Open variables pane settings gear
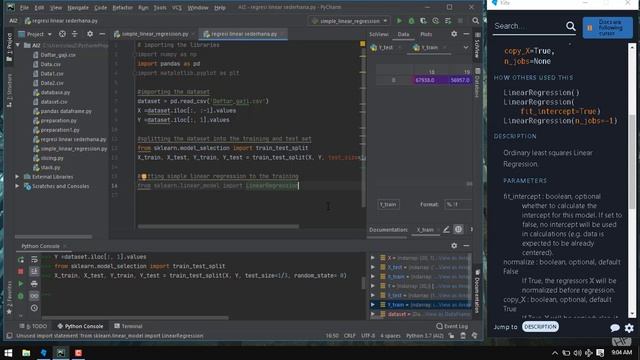 (454, 246)
